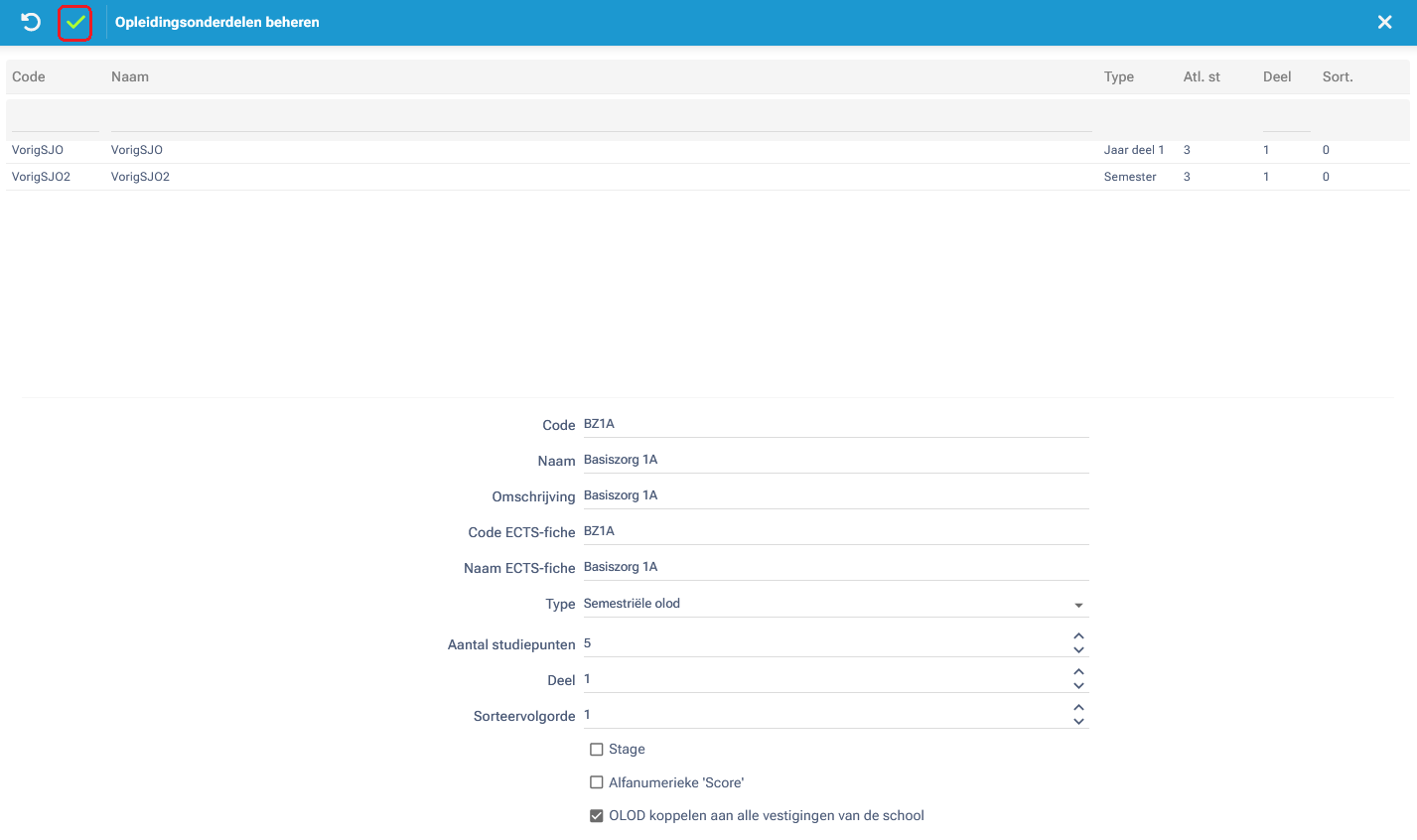Screen dimensions: 1417x840
Task: Increase Aantal studiepunten with up arrow
Action: pyautogui.click(x=1078, y=636)
